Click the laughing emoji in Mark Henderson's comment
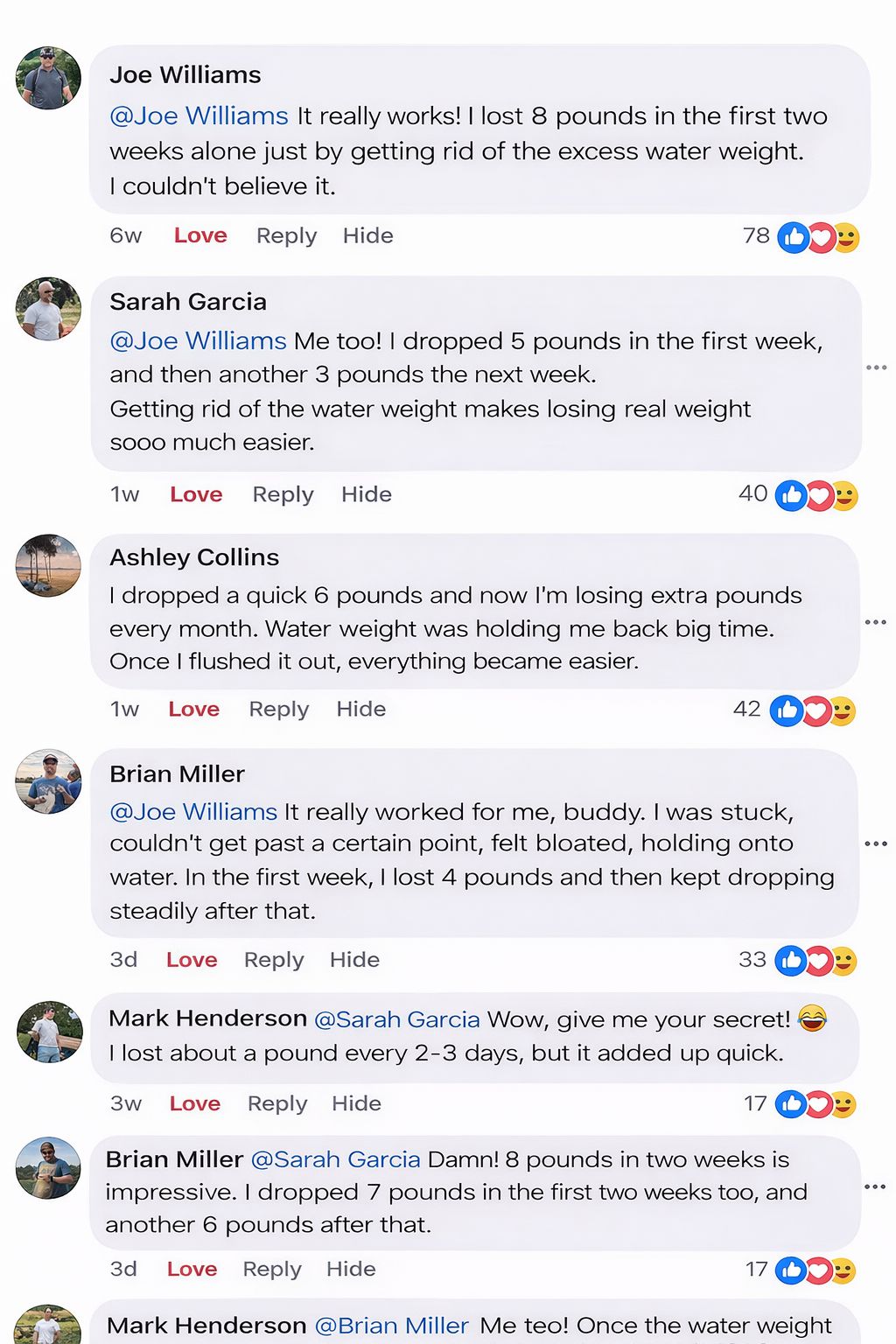Viewport: 896px width, 1344px height. pyautogui.click(x=812, y=1018)
